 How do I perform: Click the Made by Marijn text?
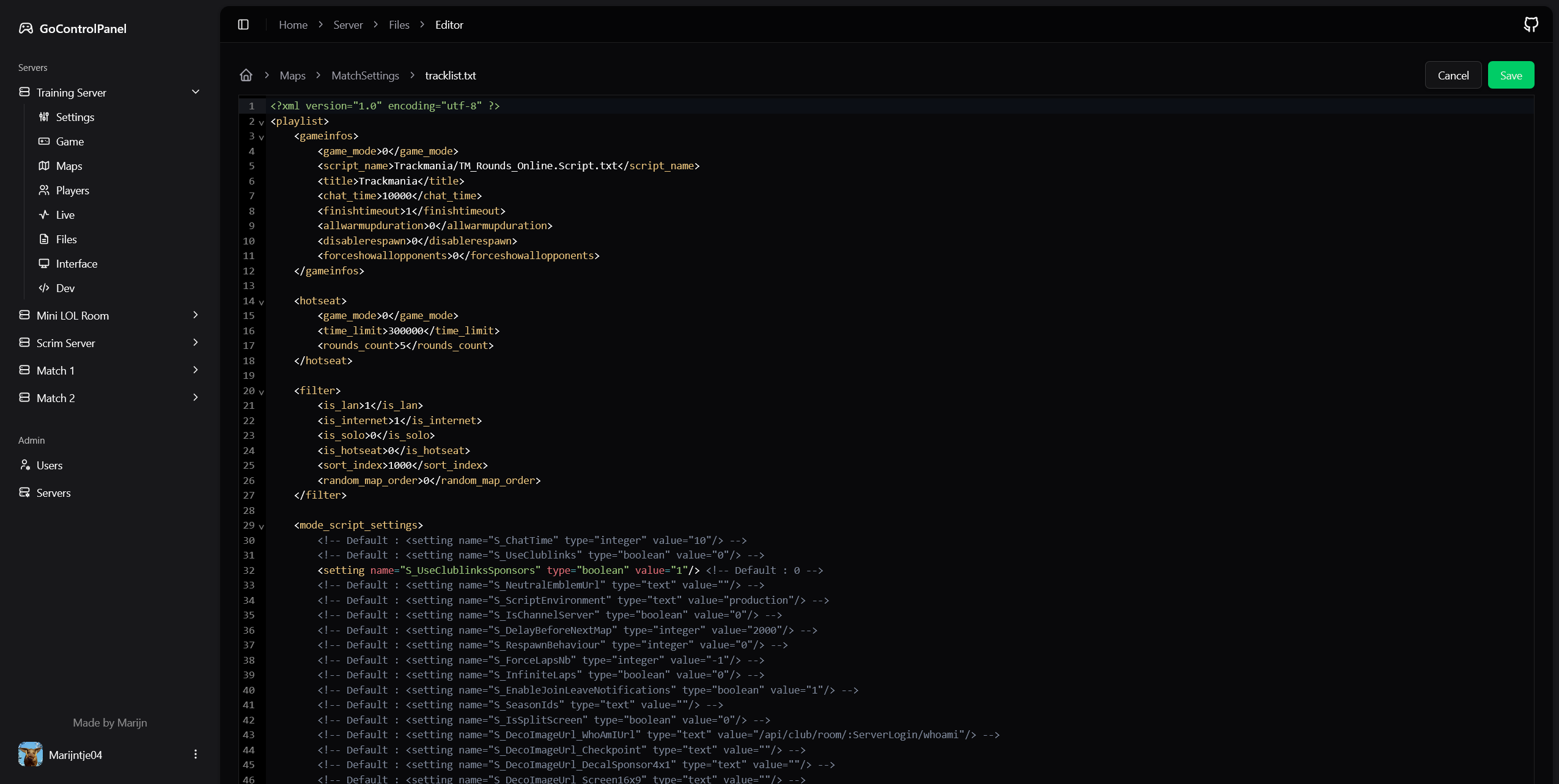(x=110, y=722)
